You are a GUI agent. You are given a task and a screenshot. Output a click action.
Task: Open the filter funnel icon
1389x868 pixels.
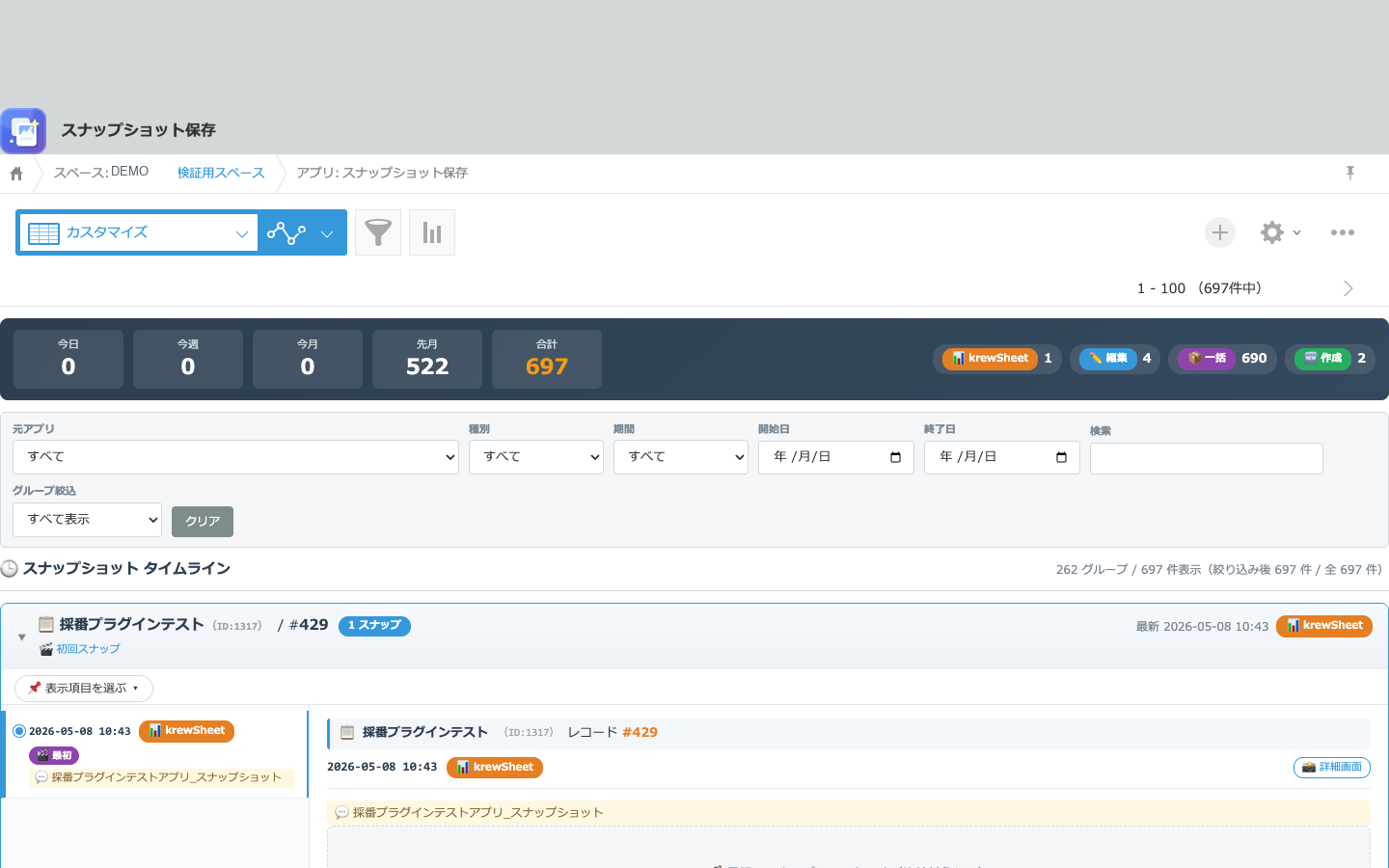[378, 232]
